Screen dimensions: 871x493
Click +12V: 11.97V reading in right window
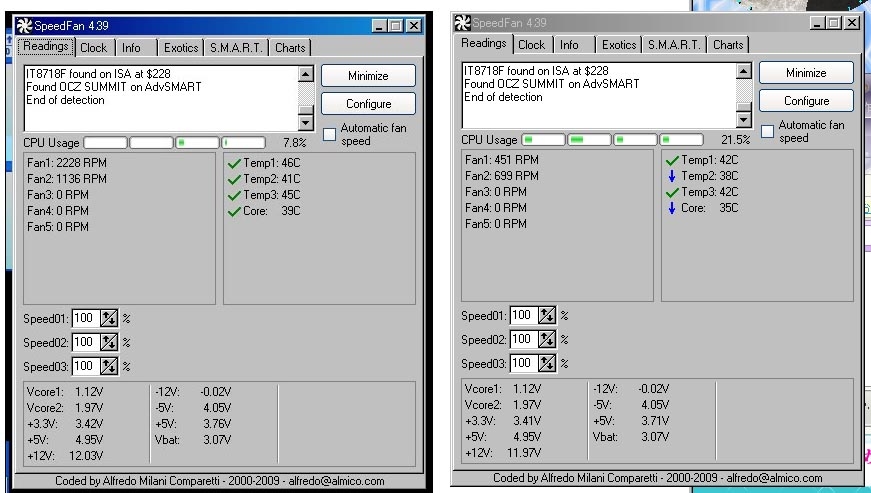point(503,453)
